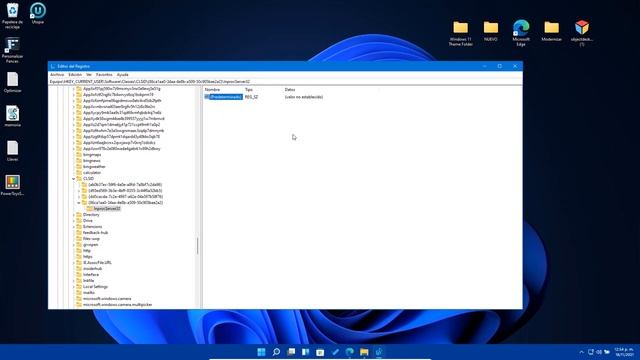Open the Edición menu

[x=75, y=75]
